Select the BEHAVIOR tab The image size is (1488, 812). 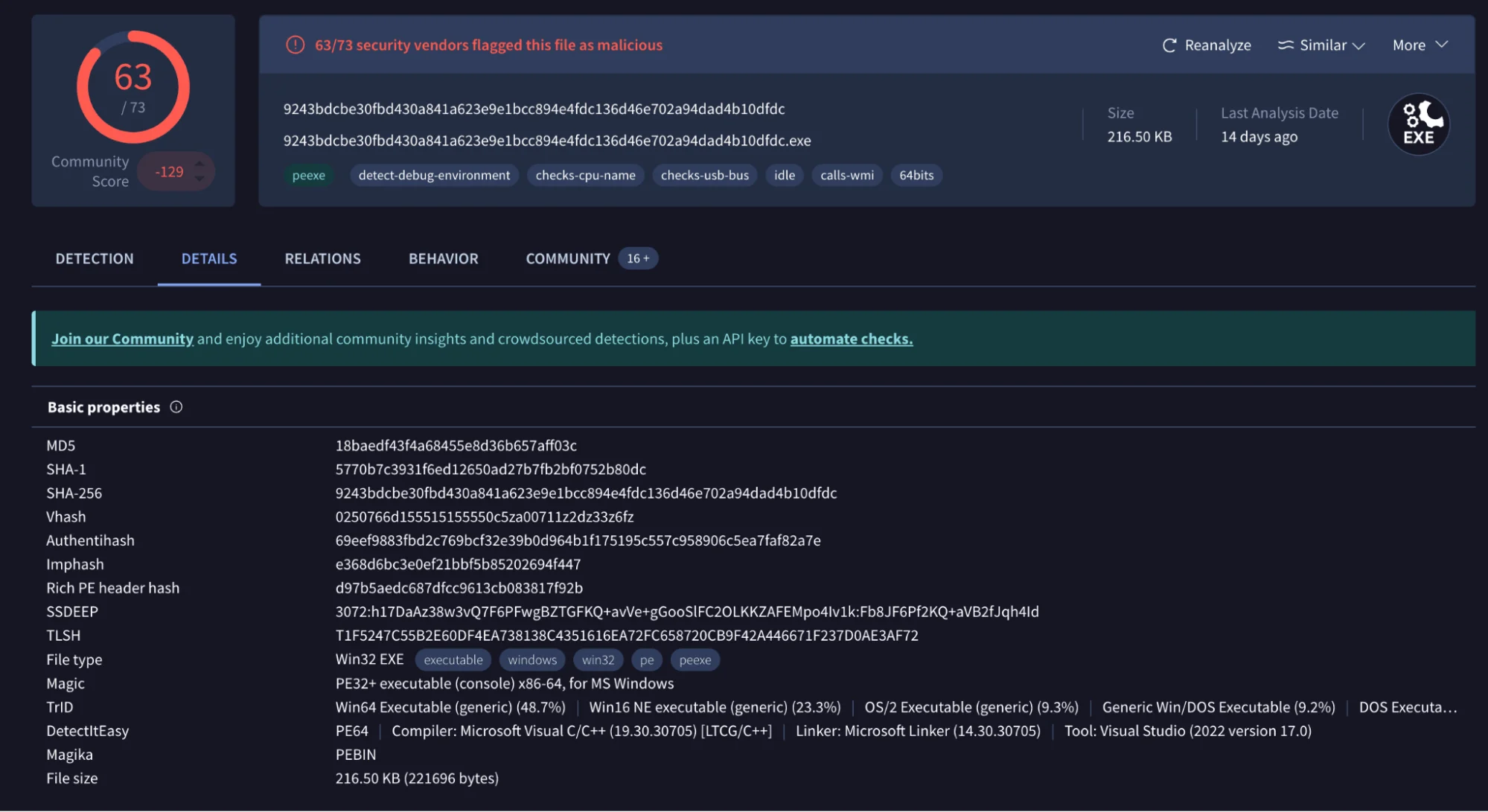pyautogui.click(x=443, y=259)
